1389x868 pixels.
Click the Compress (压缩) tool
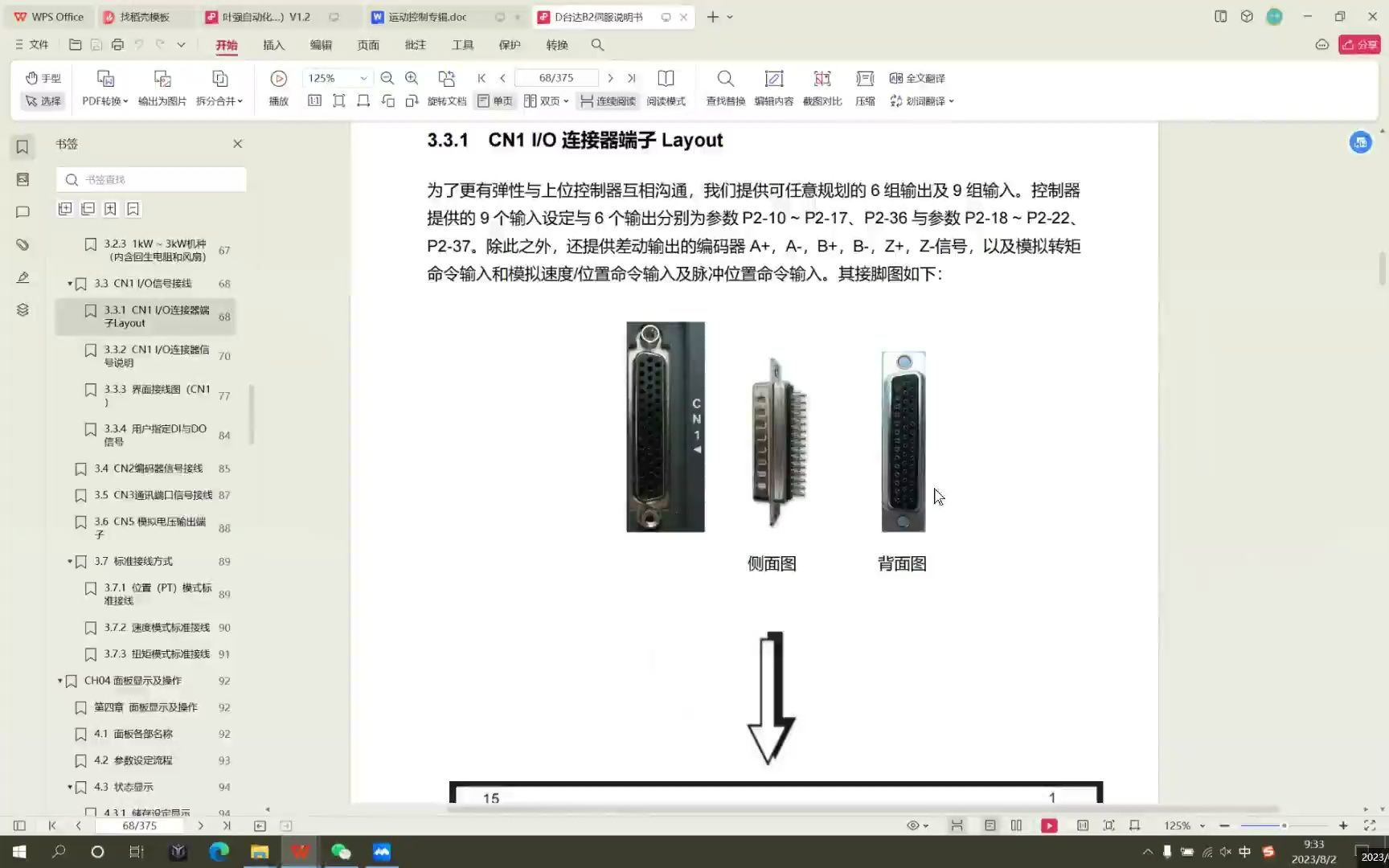coord(865,87)
